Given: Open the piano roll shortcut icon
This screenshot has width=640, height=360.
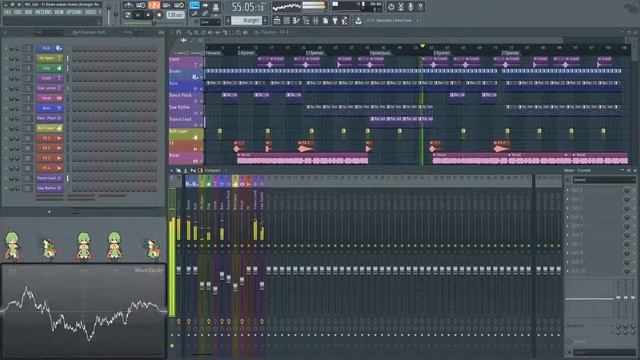Looking at the screenshot, I should coord(296,20).
